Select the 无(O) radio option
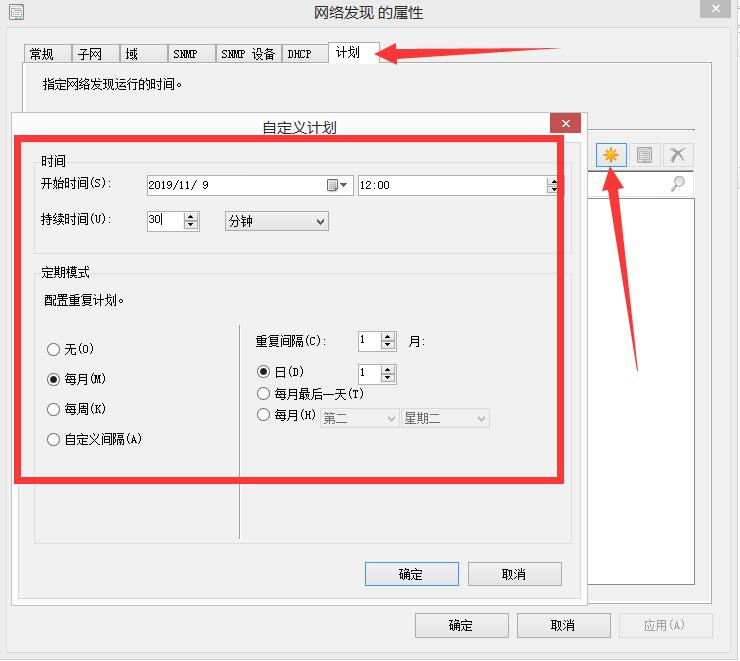This screenshot has width=740, height=661. (x=53, y=350)
